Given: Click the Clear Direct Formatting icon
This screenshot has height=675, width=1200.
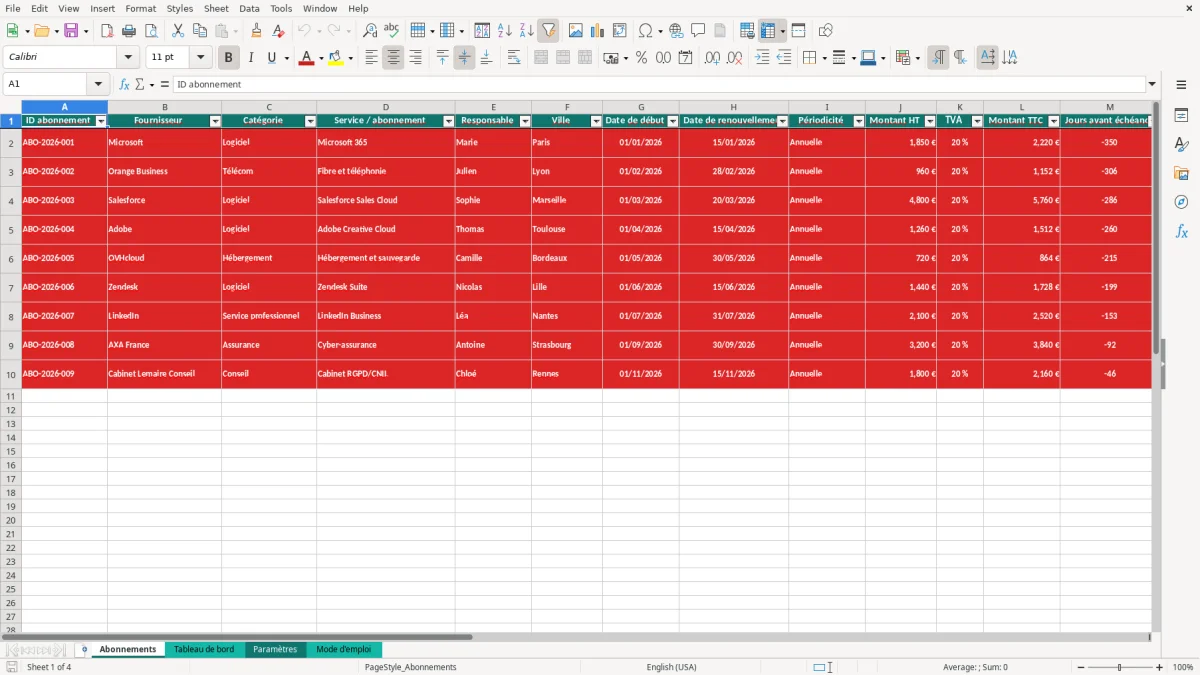Looking at the screenshot, I should [279, 31].
